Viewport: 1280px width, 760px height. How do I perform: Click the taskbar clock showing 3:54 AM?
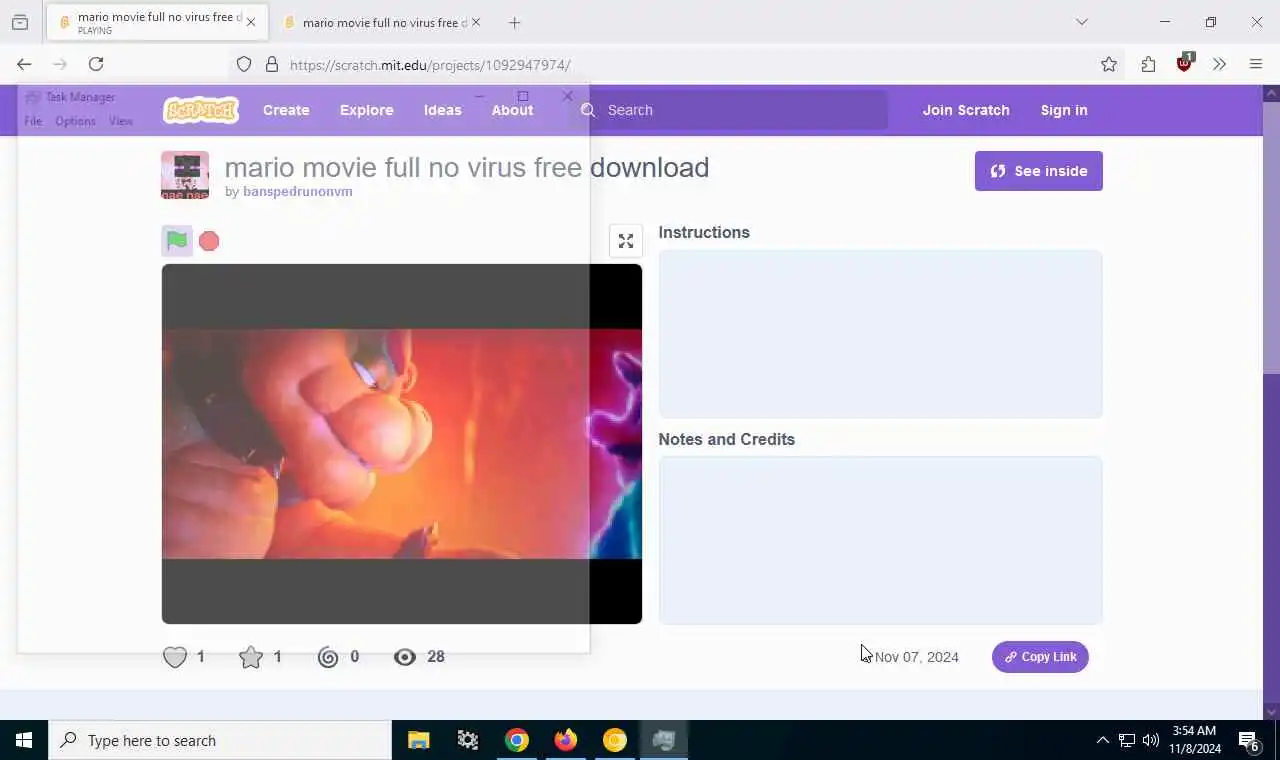(1195, 740)
